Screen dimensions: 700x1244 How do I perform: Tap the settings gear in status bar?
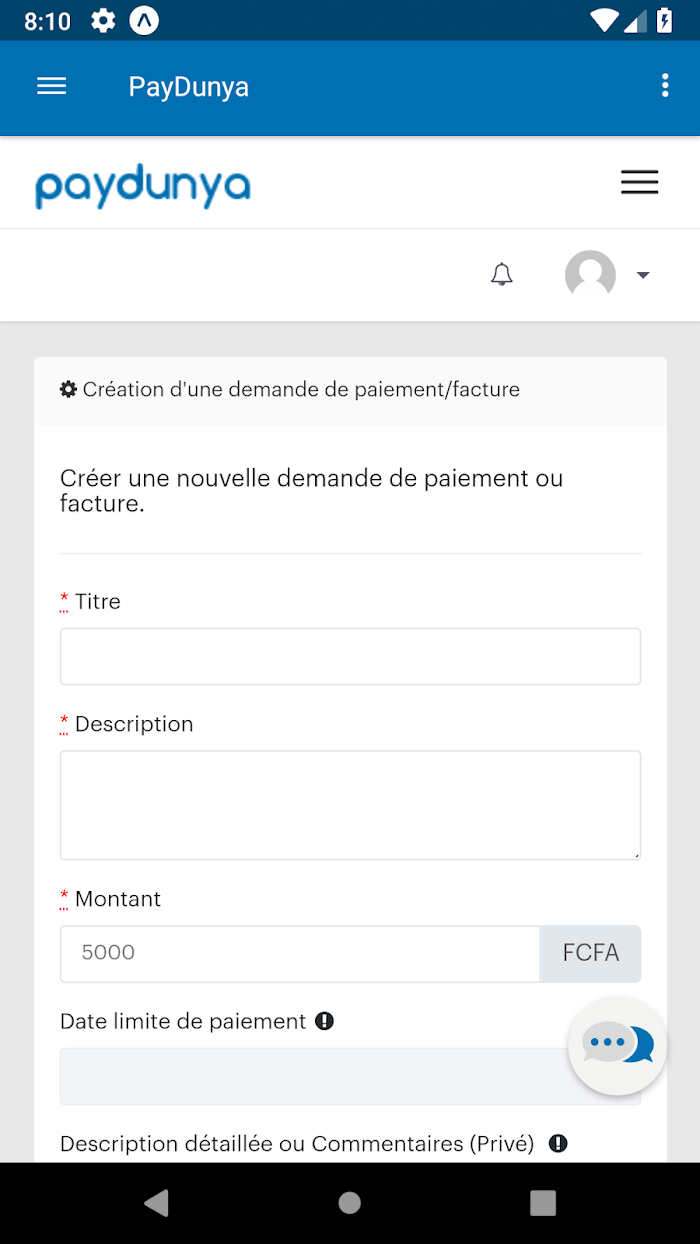click(x=103, y=21)
